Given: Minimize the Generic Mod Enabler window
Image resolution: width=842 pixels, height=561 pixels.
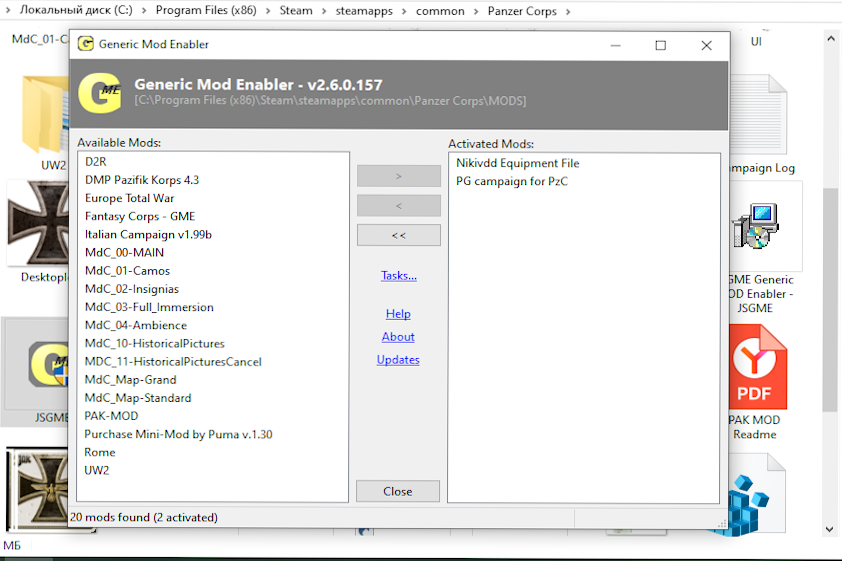Looking at the screenshot, I should [615, 45].
